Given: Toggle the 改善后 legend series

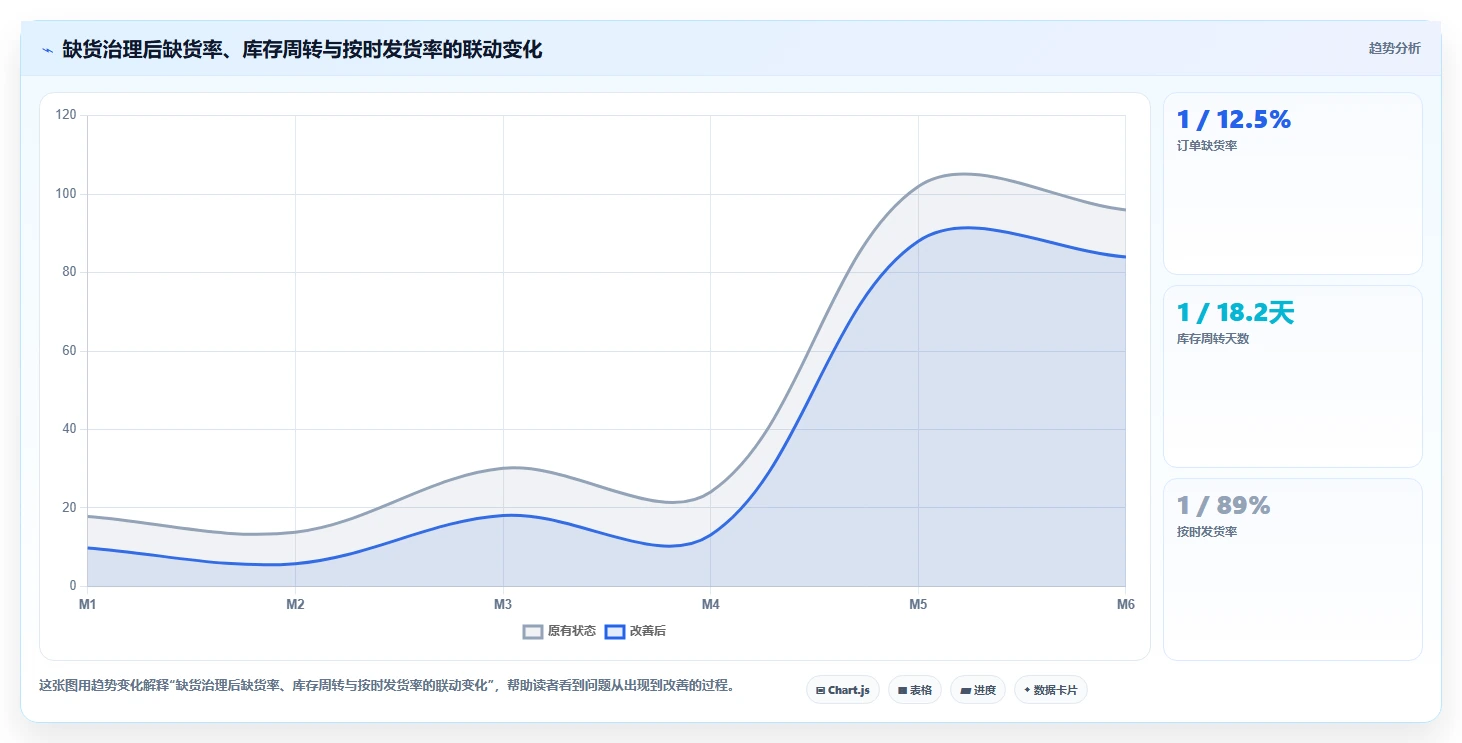Looking at the screenshot, I should tap(636, 631).
